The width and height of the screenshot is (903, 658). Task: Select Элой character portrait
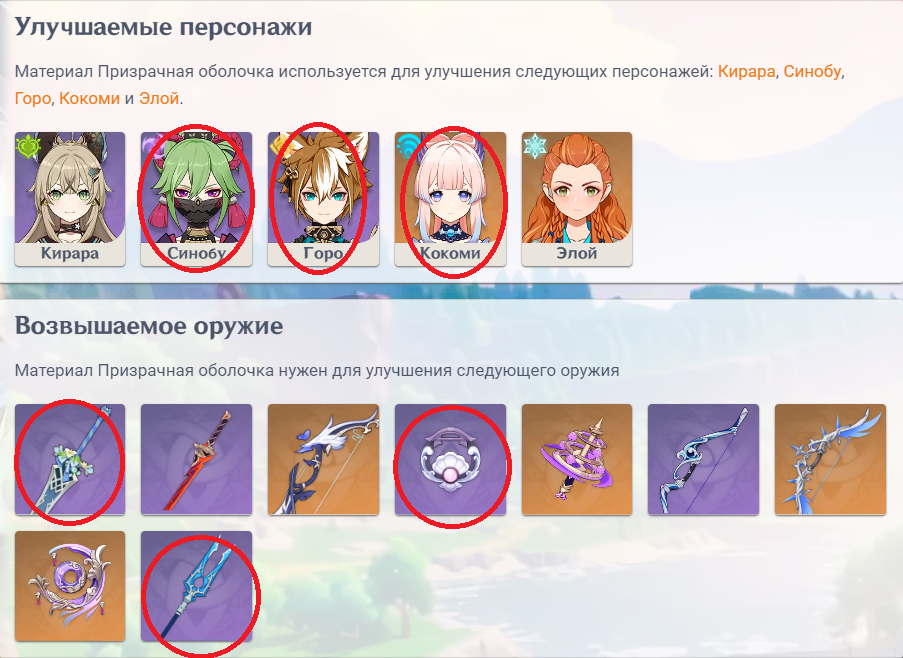tap(576, 199)
